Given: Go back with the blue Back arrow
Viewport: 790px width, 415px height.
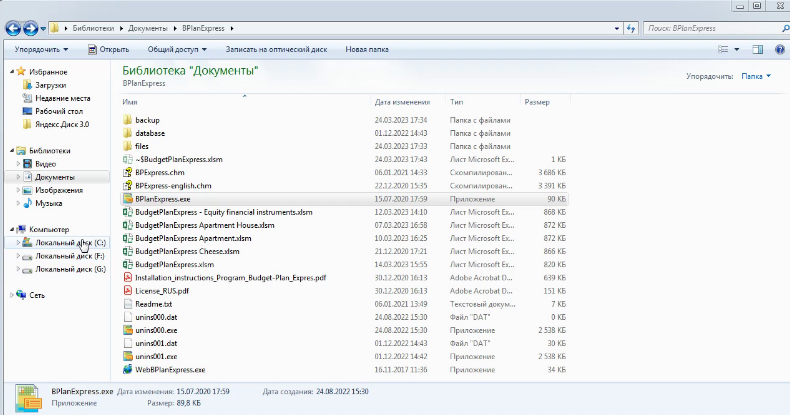Looking at the screenshot, I should (x=13, y=28).
